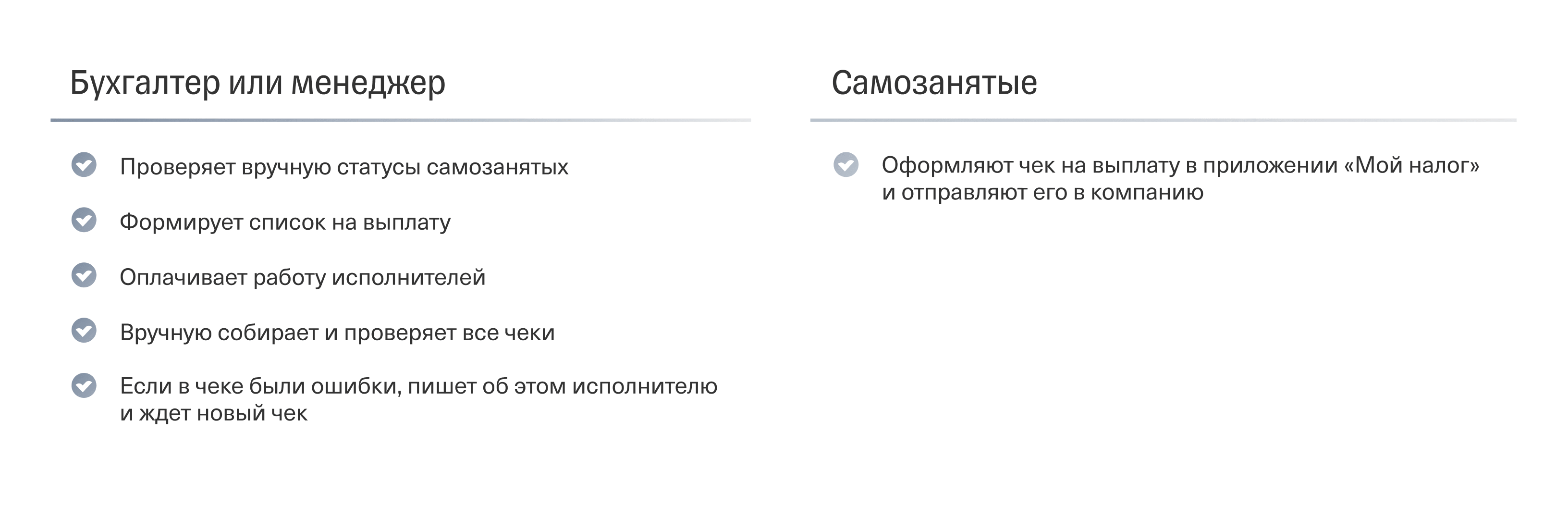Click the "Бухгалтер или менеджер" heading
The width and height of the screenshot is (1568, 519).
(257, 83)
